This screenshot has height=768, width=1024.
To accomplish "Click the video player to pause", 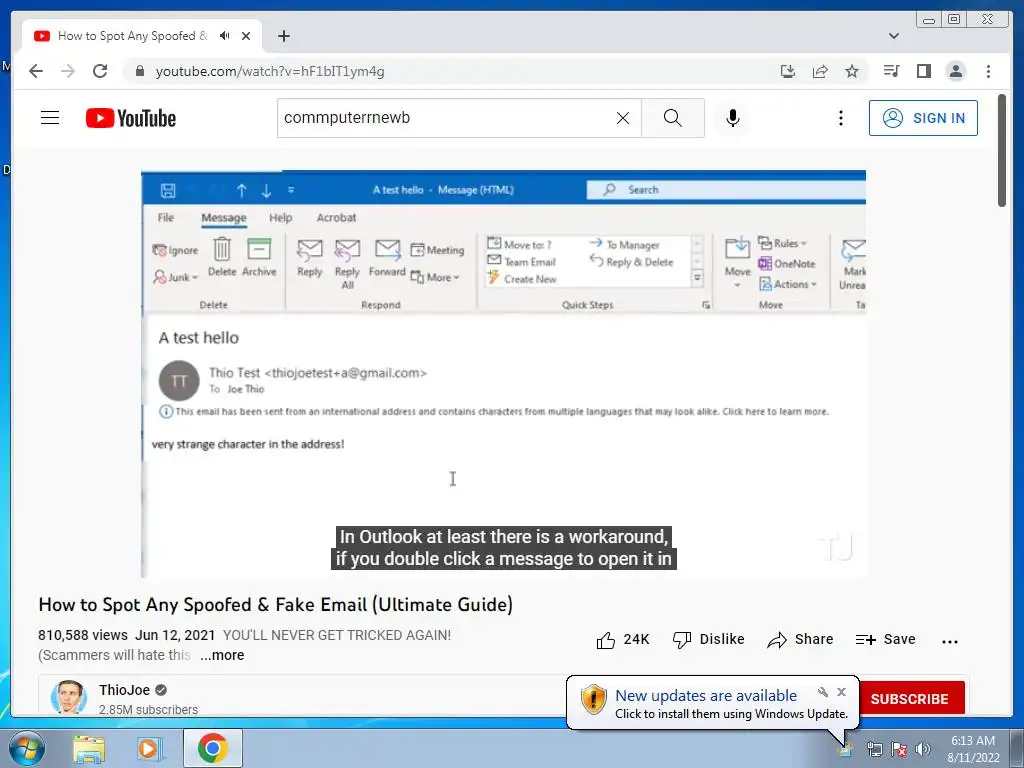I will [504, 374].
